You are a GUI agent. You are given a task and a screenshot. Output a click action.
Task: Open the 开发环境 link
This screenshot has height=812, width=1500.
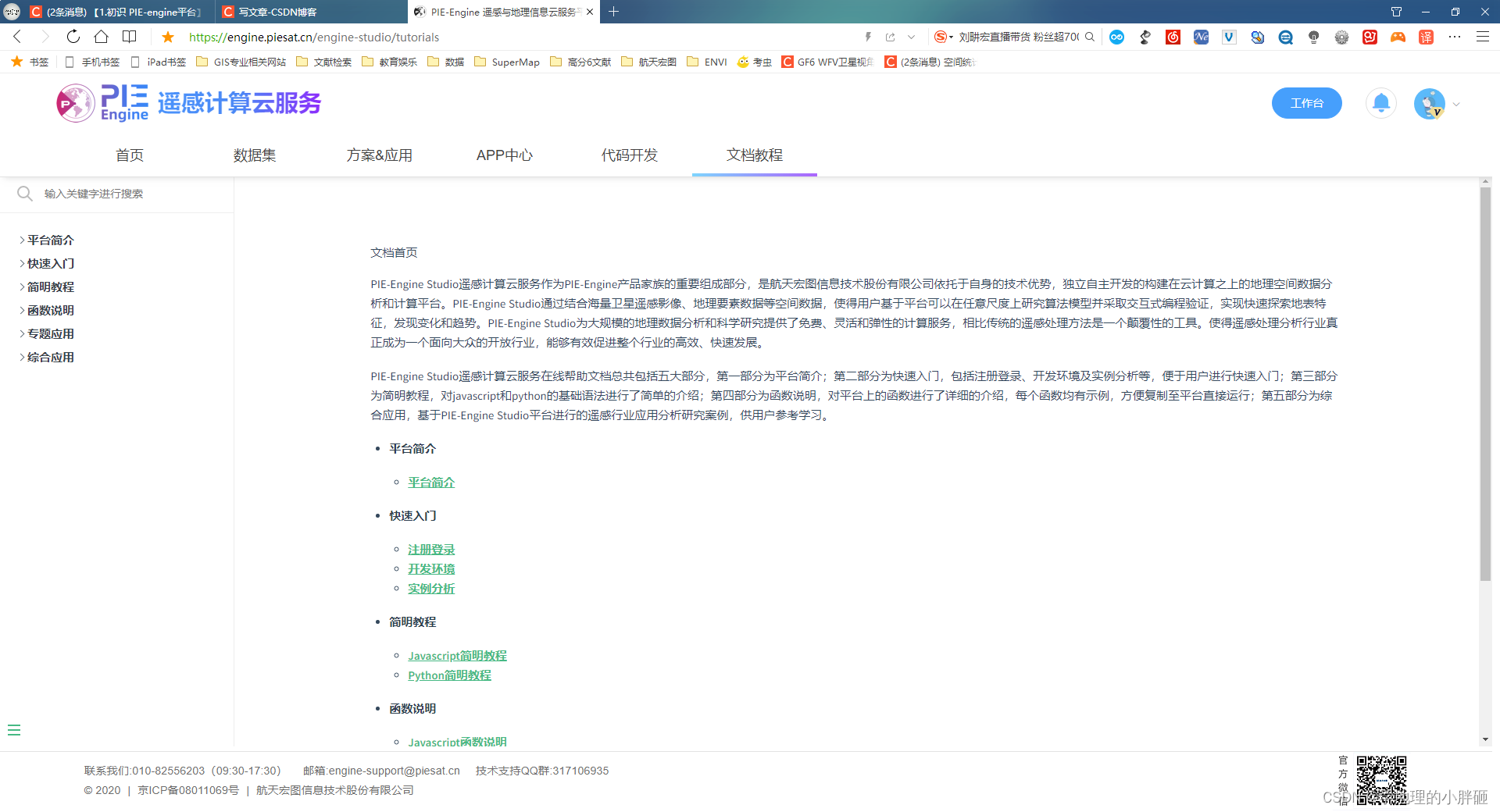[x=431, y=569]
